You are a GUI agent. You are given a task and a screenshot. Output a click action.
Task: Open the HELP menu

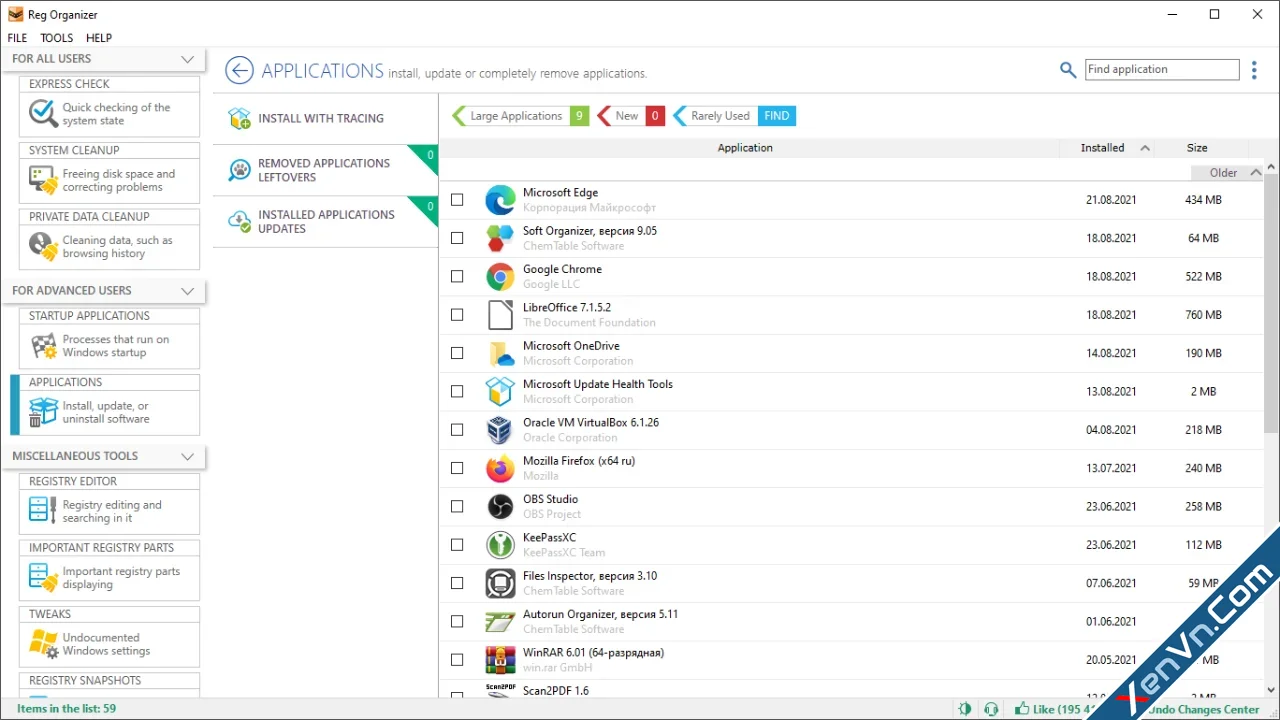point(99,38)
